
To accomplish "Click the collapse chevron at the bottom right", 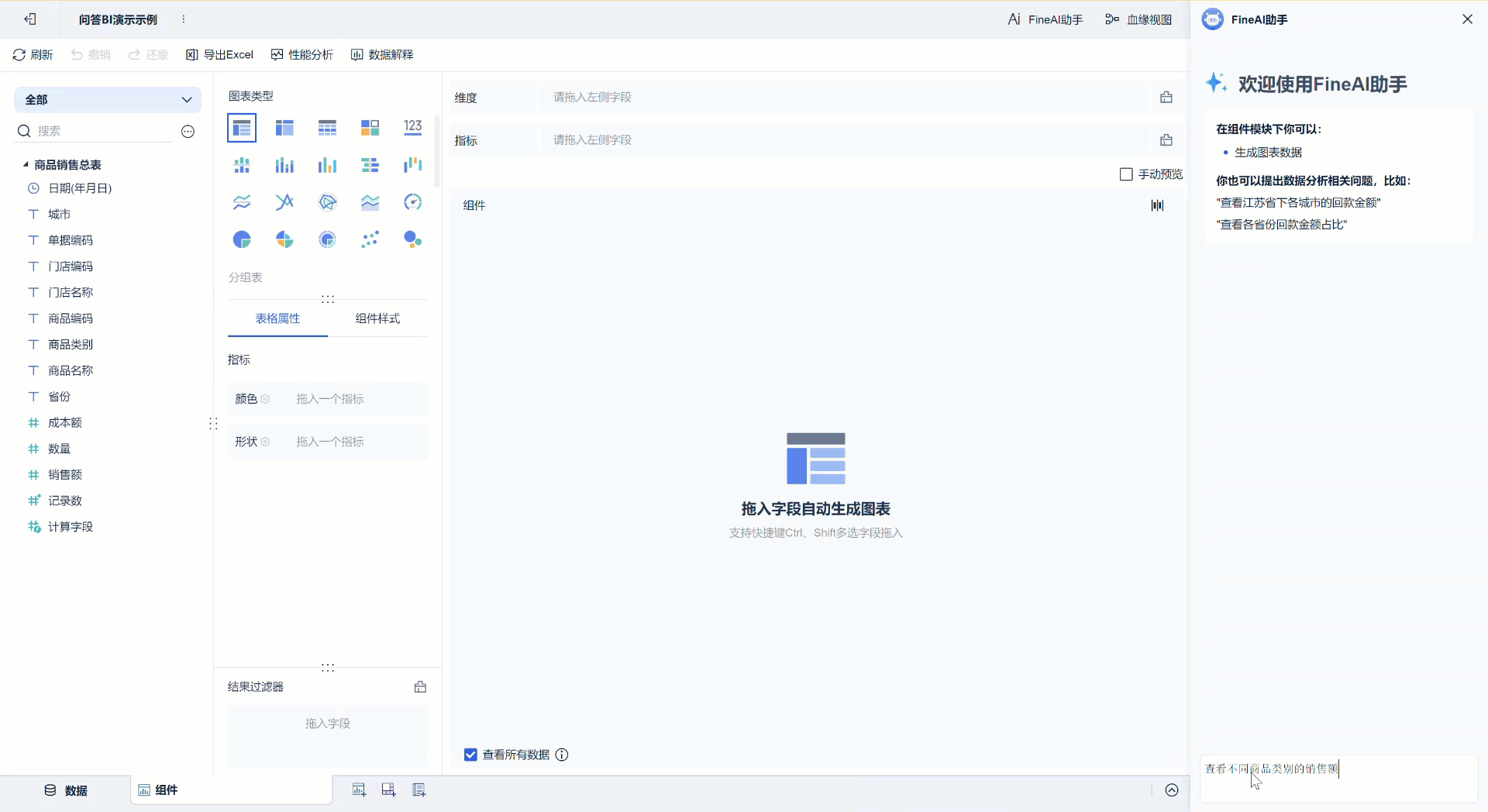I will (x=1173, y=790).
